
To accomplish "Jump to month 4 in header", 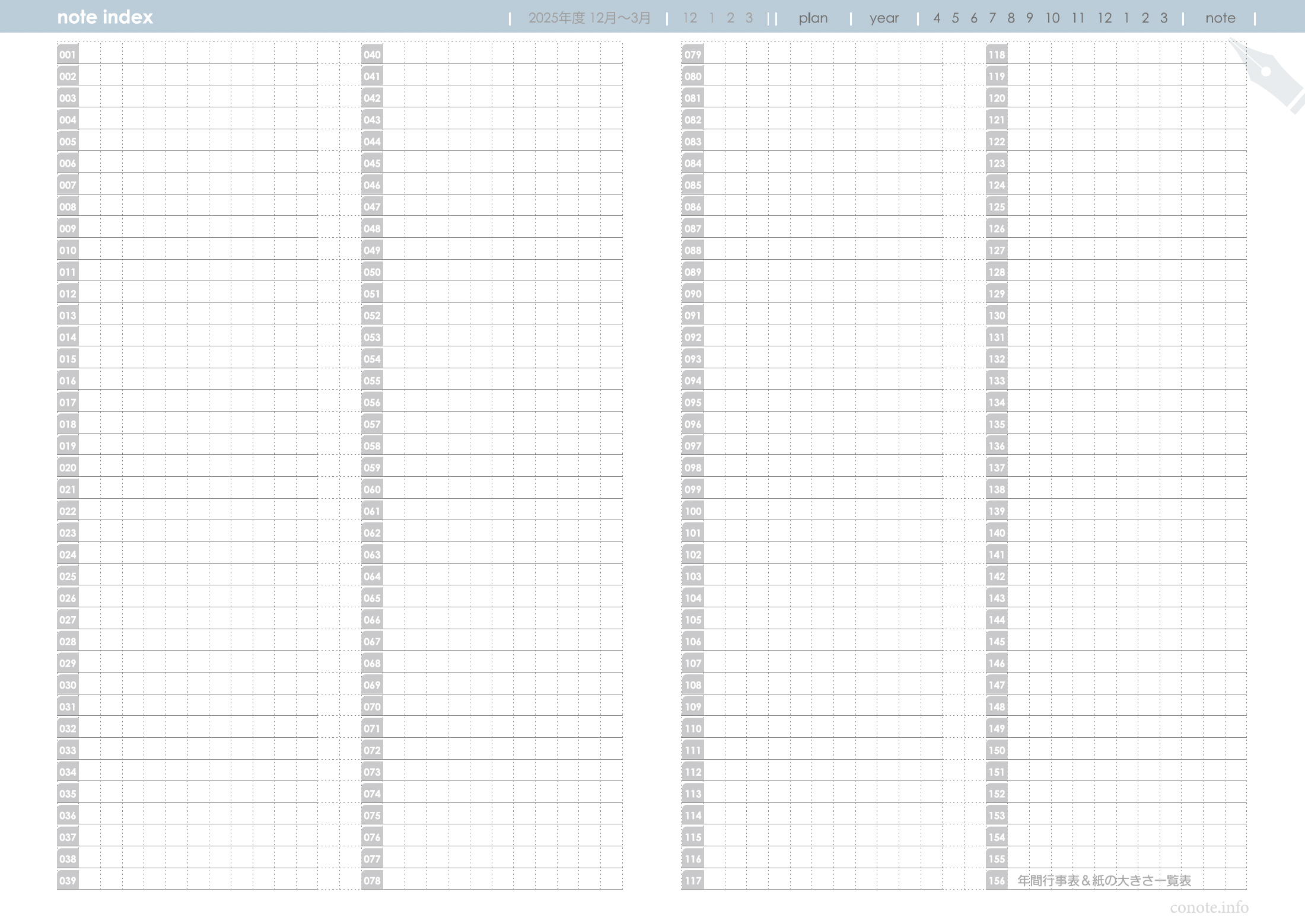I will coord(936,18).
